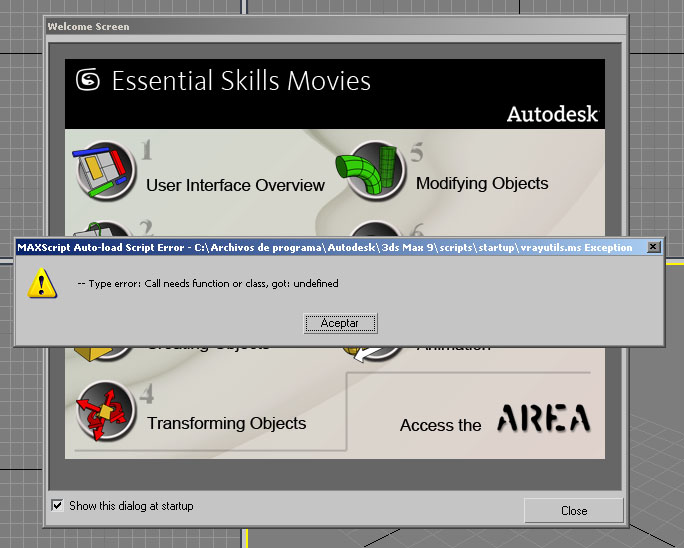Viewport: 684px width, 548px height.
Task: Click the partially hidden movie 2 icon
Action: 102,230
